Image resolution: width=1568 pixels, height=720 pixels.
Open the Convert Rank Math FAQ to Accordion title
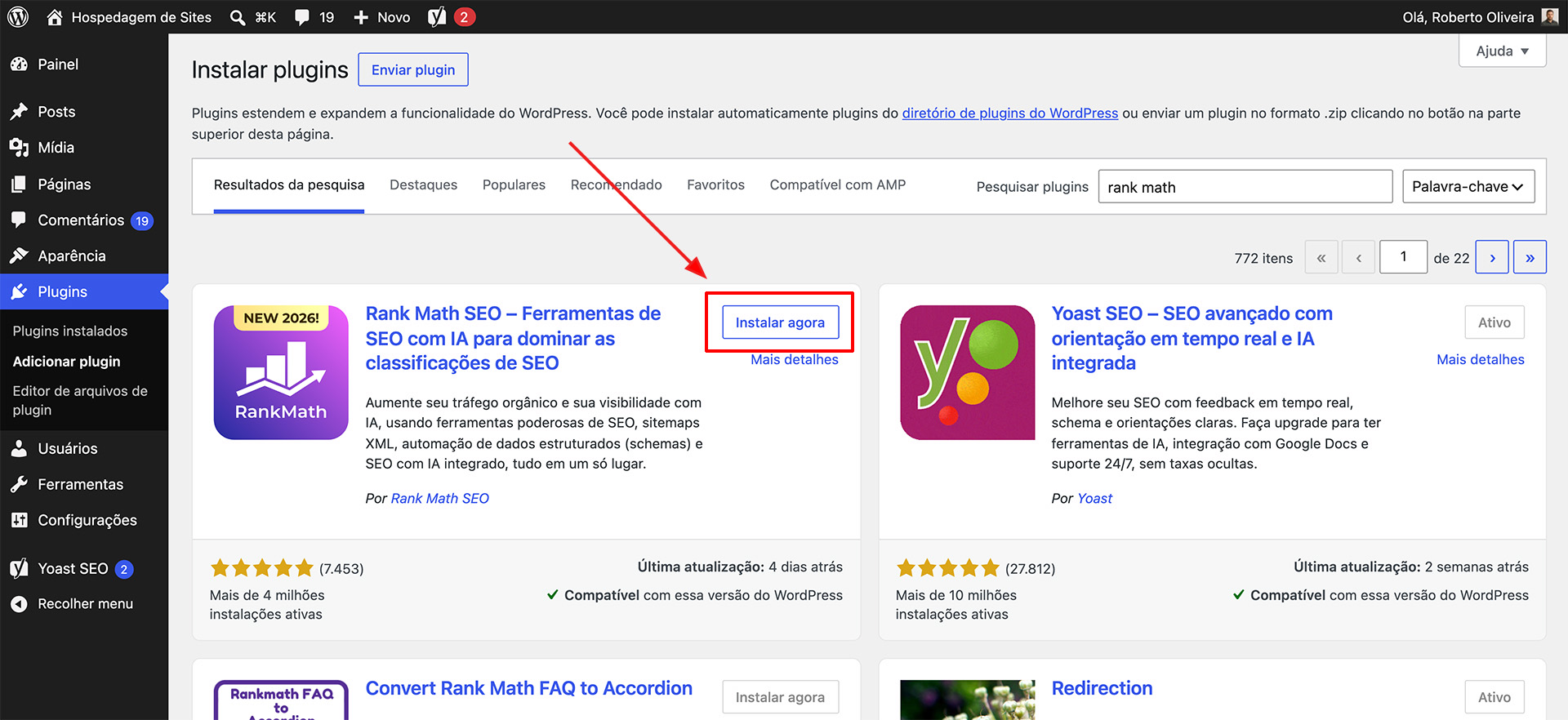pyautogui.click(x=529, y=689)
